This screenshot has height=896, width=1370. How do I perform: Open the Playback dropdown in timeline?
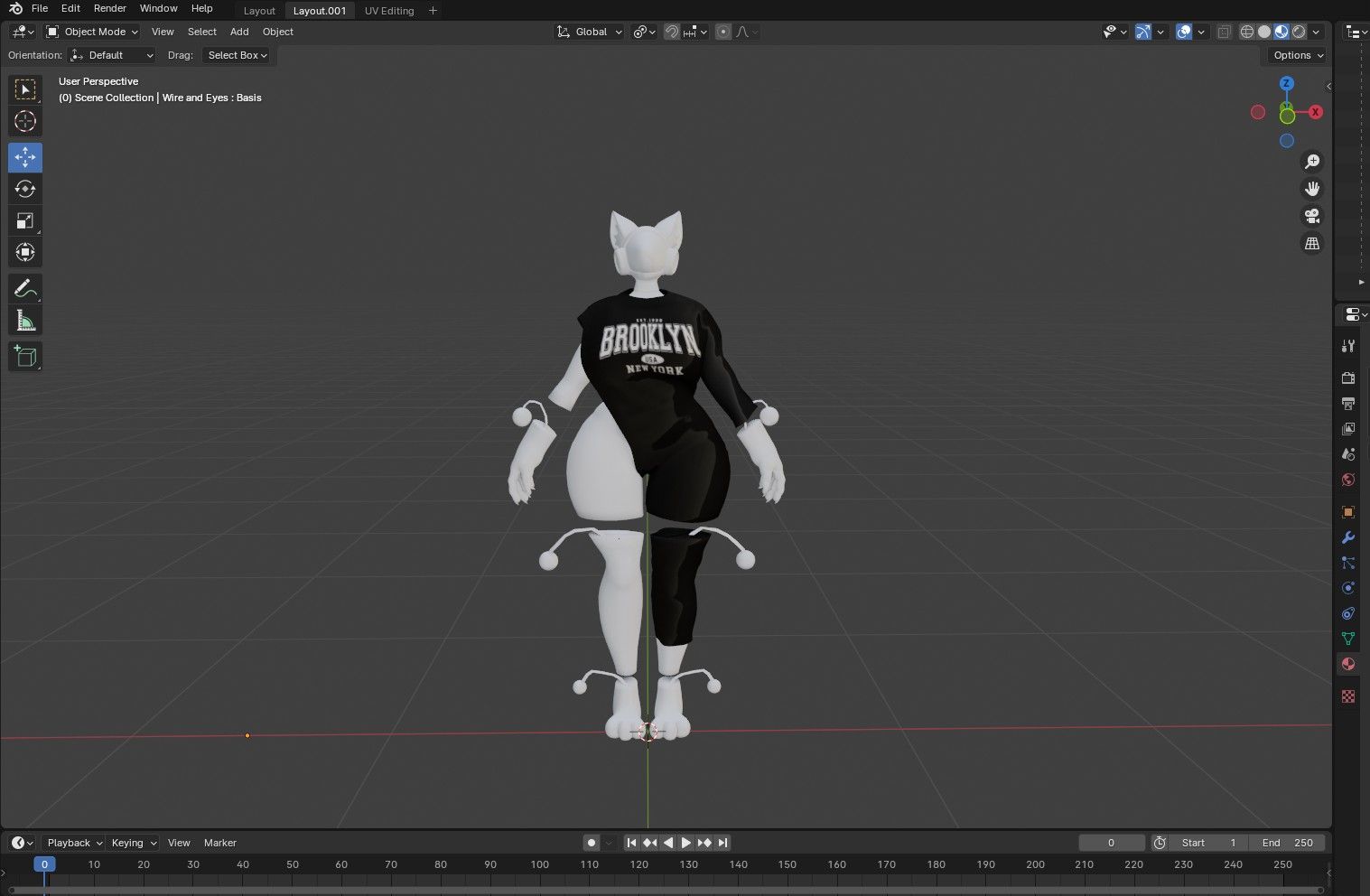(74, 843)
